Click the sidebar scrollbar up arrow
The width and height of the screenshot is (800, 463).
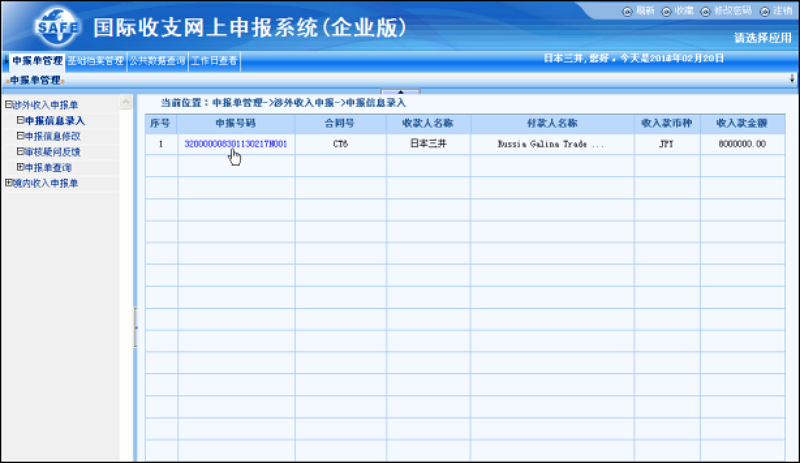[126, 103]
